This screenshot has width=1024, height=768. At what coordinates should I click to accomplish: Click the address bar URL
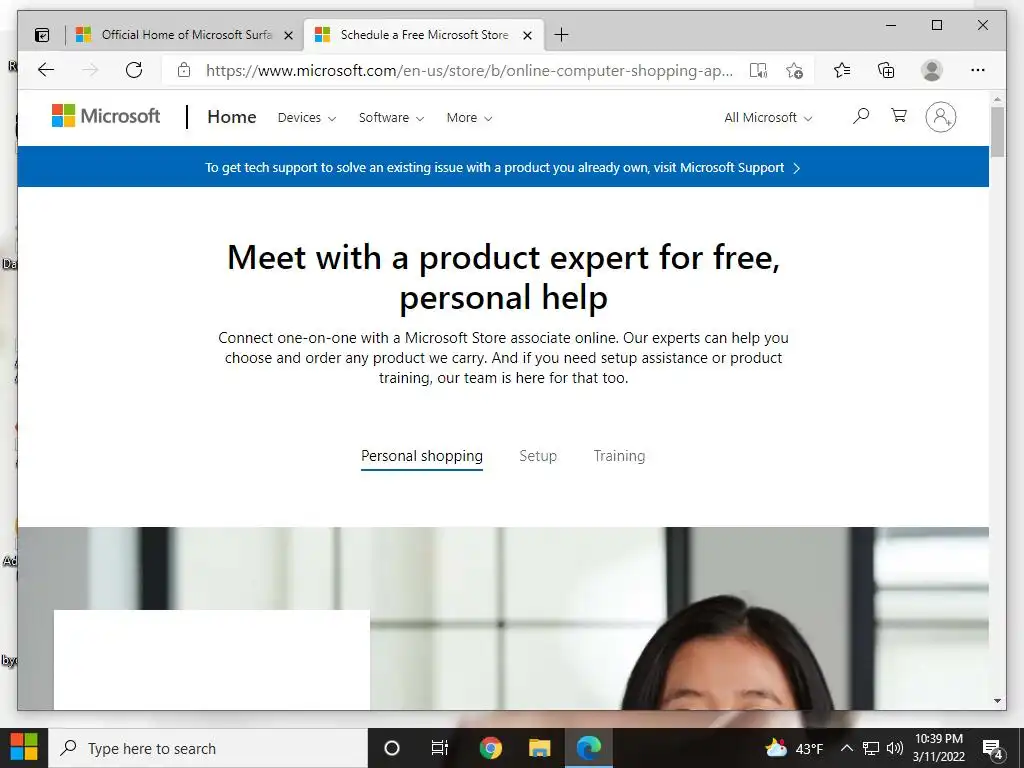[469, 71]
